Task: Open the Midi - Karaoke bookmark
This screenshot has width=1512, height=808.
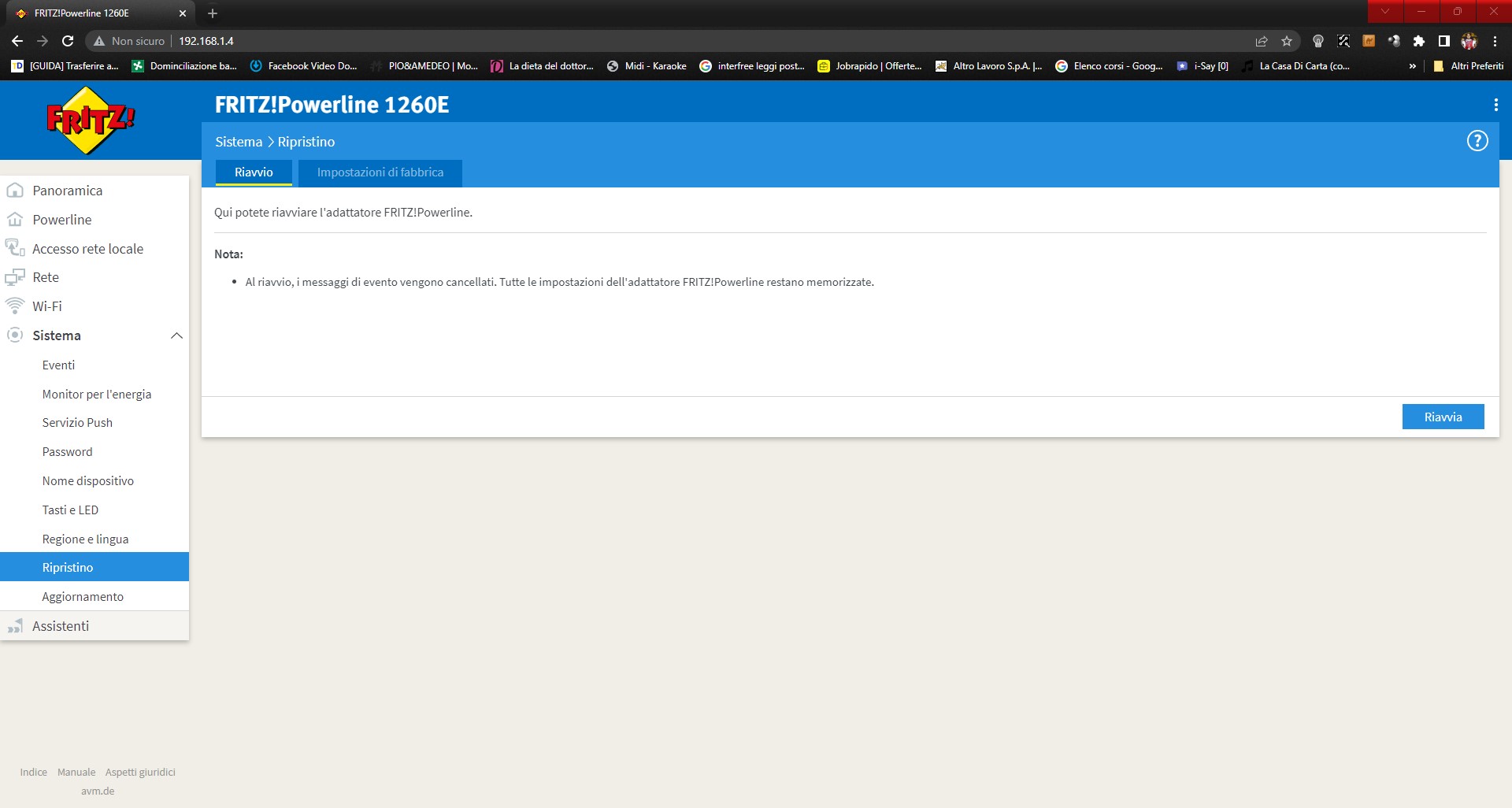Action: pyautogui.click(x=647, y=66)
